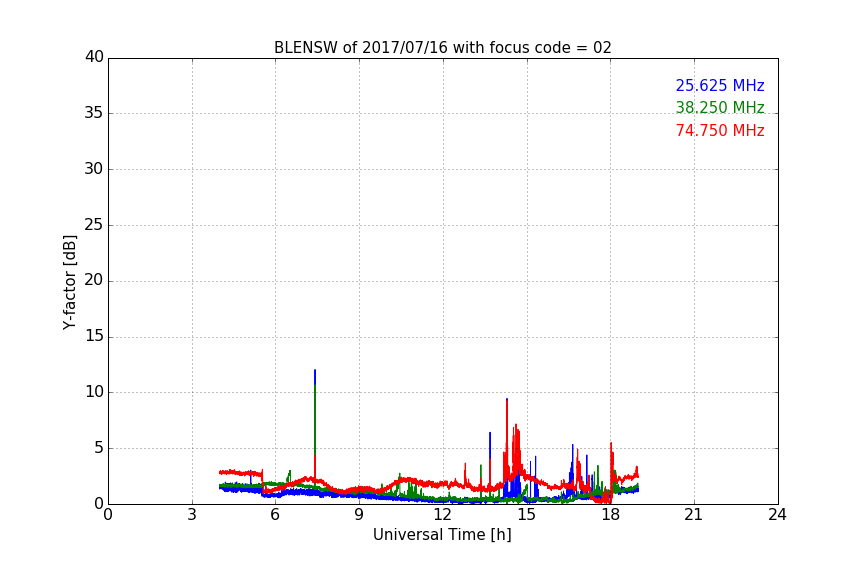864x576 pixels.
Task: Click the x-axis tick label '9'
Action: 359,515
